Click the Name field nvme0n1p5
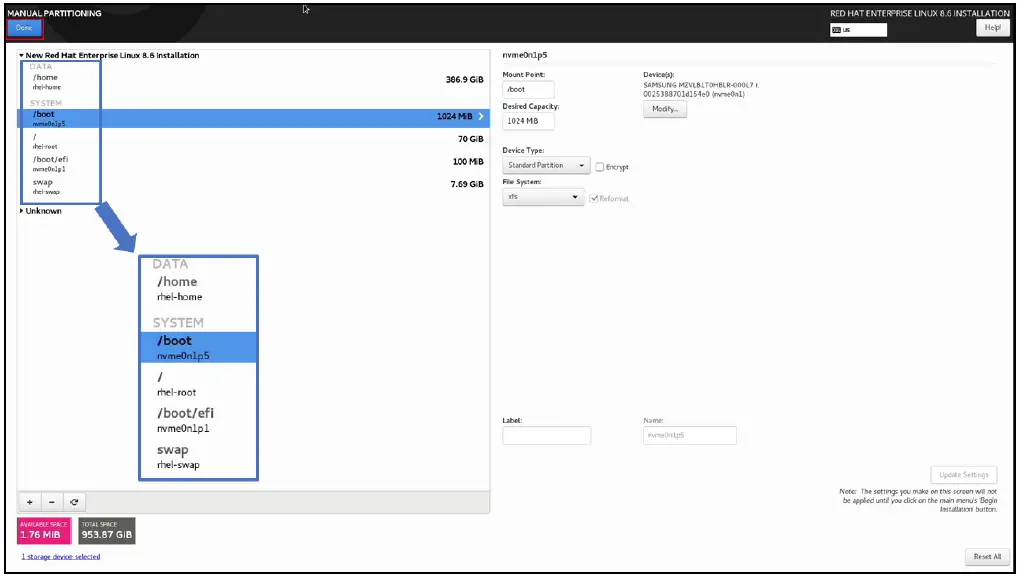The height and width of the screenshot is (581, 1018). [689, 436]
